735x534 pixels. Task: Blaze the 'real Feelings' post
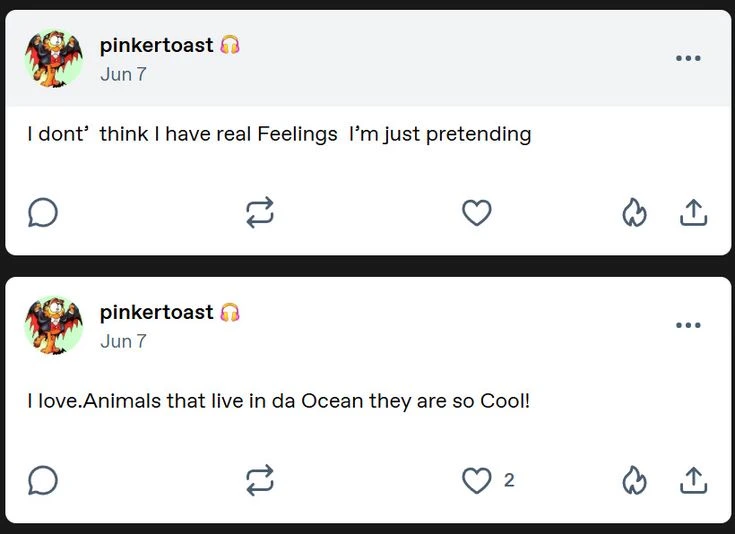point(635,212)
